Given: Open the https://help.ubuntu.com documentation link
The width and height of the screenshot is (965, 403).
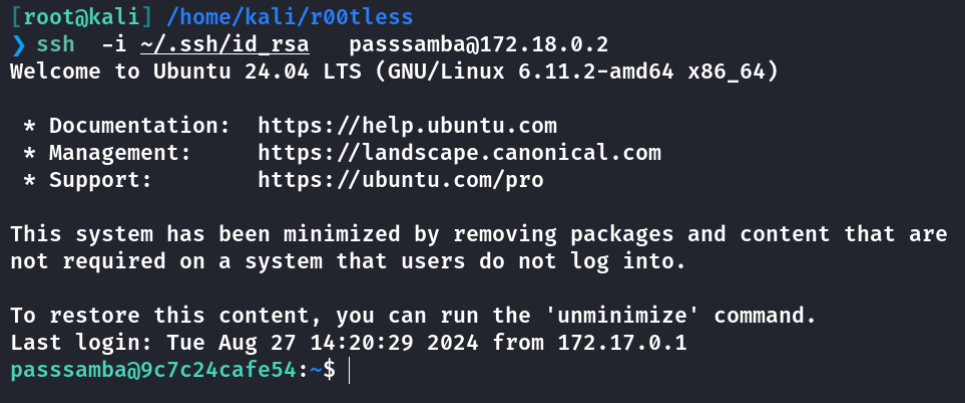Looking at the screenshot, I should [x=407, y=126].
